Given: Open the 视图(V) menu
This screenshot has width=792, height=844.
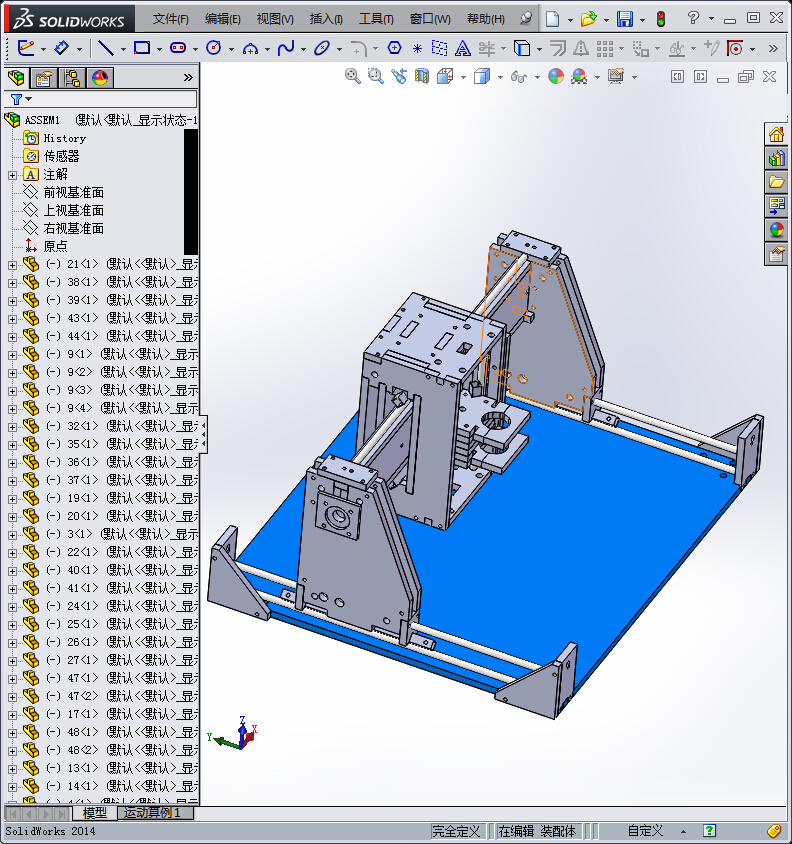Looking at the screenshot, I should click(275, 19).
